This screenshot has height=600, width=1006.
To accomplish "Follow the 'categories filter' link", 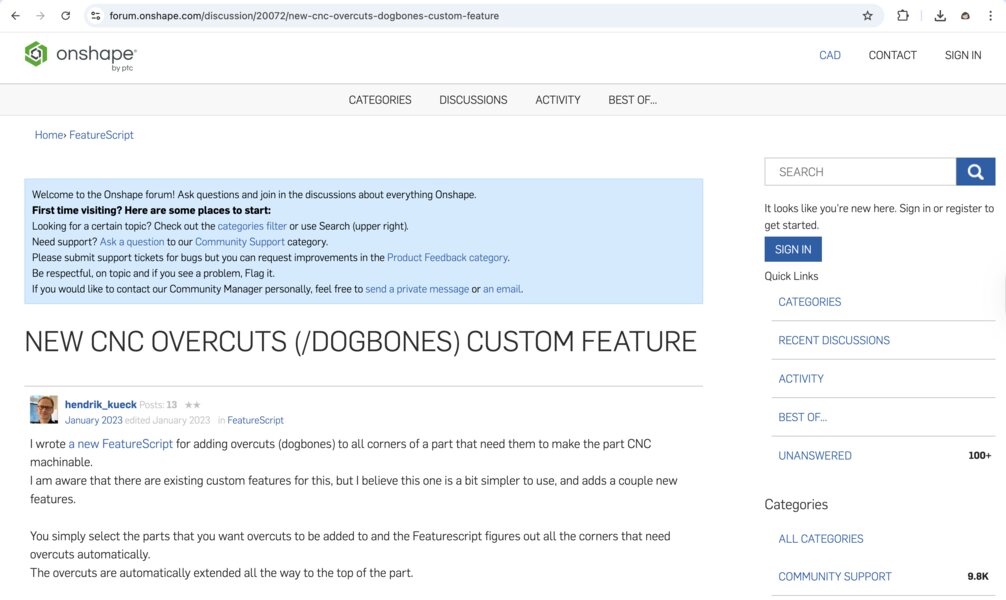I will (252, 226).
